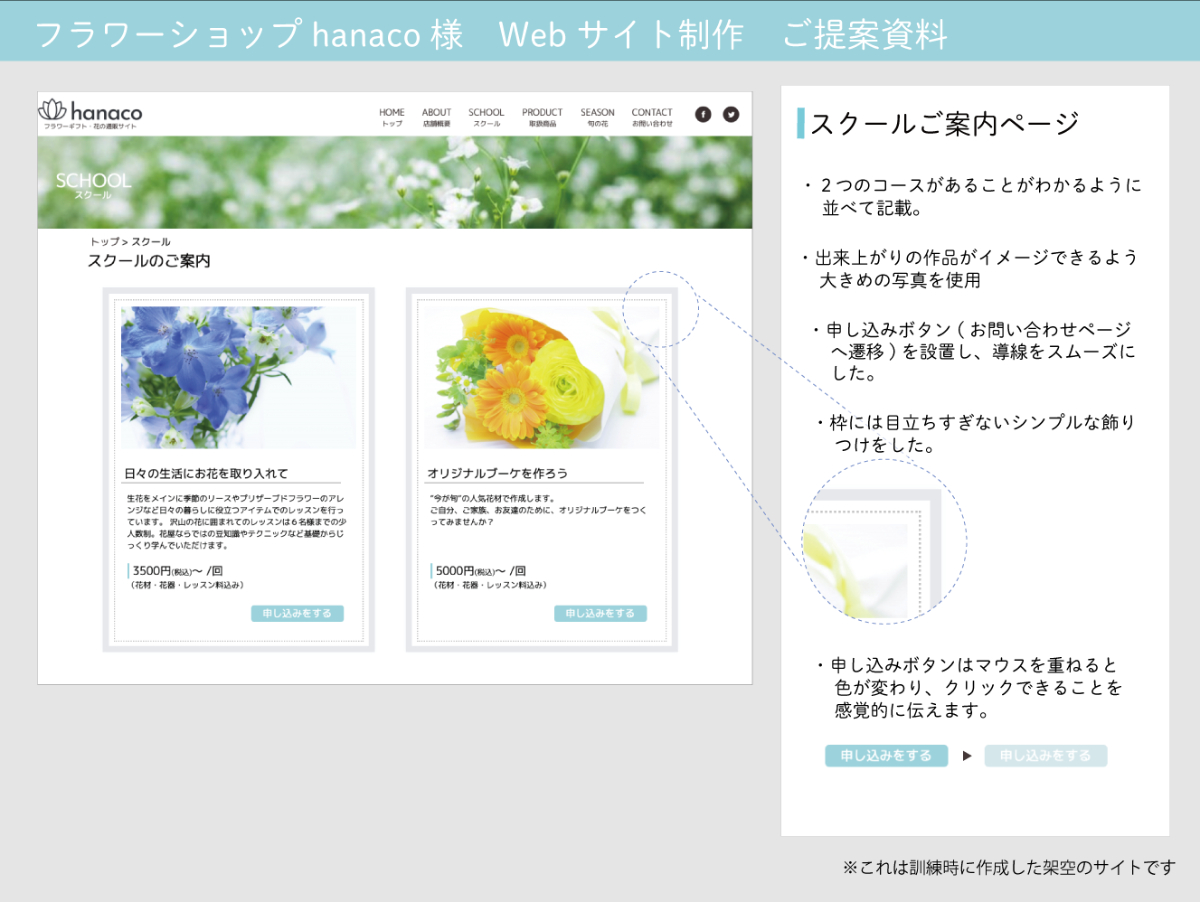
Task: Select the yellow bouquet course photo
Action: coord(540,377)
